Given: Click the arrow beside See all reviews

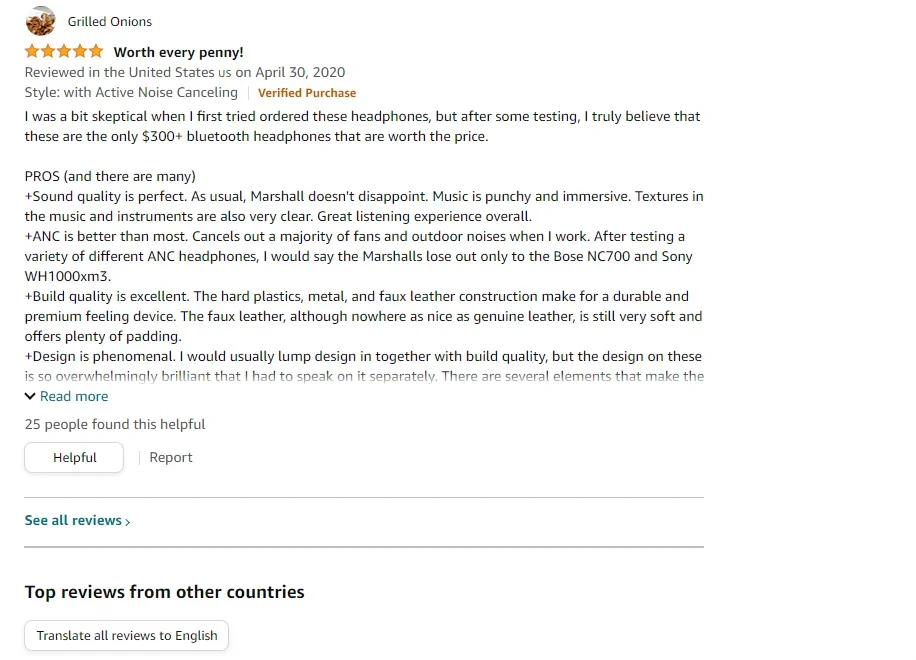Looking at the screenshot, I should (x=128, y=522).
